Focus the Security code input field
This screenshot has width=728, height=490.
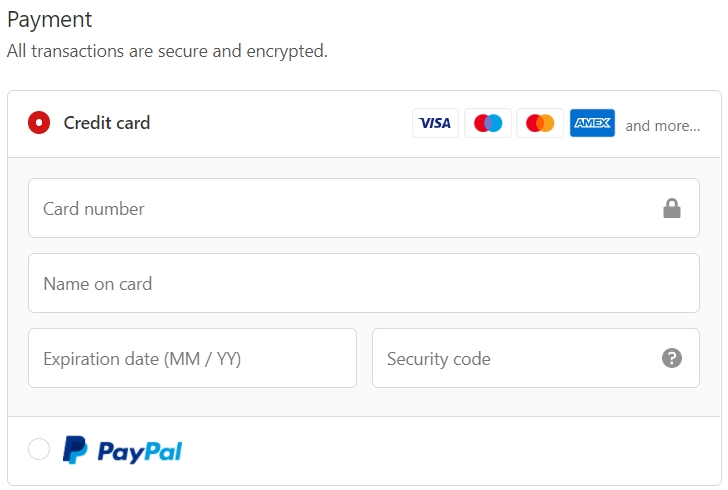coord(536,358)
